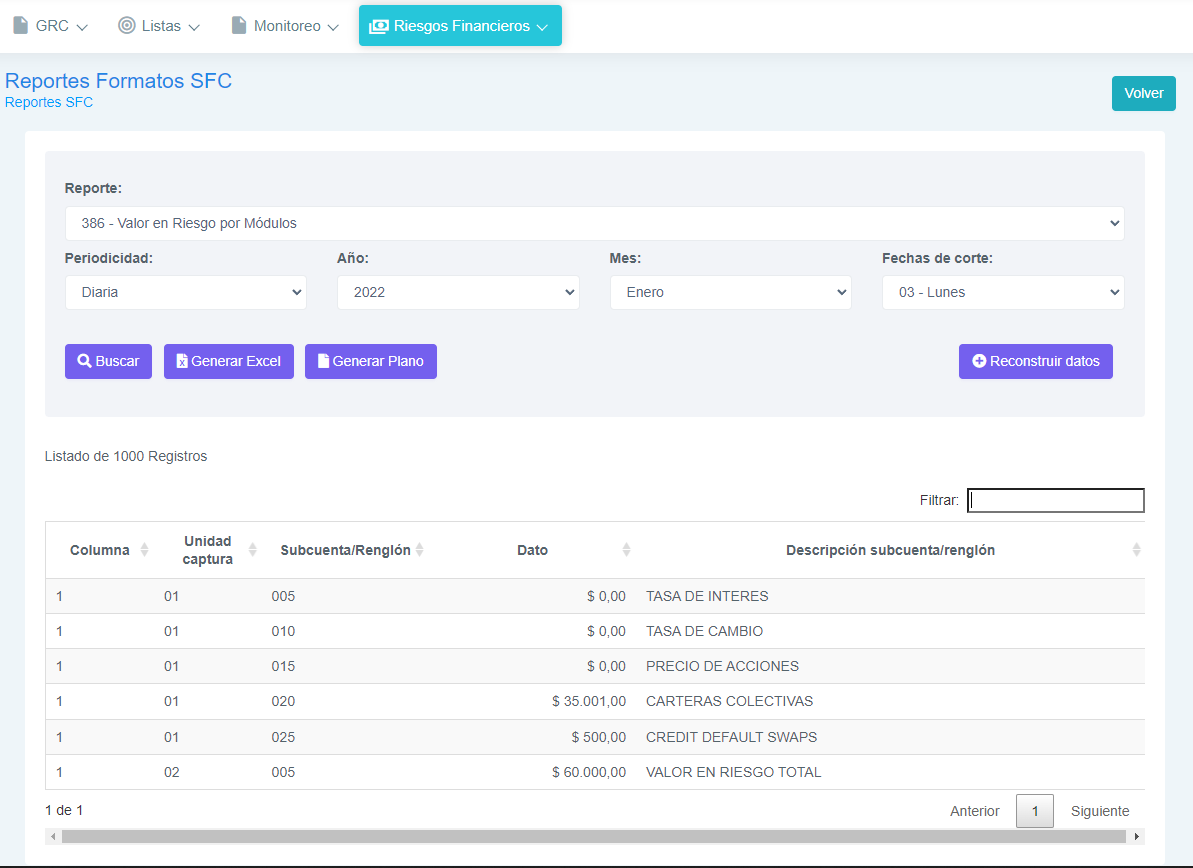
Task: Click the horizontal scrollbar under the table
Action: tap(594, 837)
